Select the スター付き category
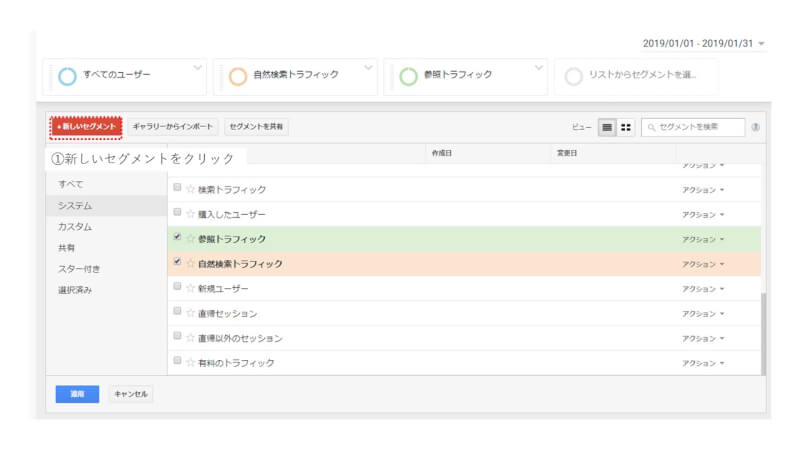Image resolution: width=800 pixels, height=450 pixels. (106, 269)
